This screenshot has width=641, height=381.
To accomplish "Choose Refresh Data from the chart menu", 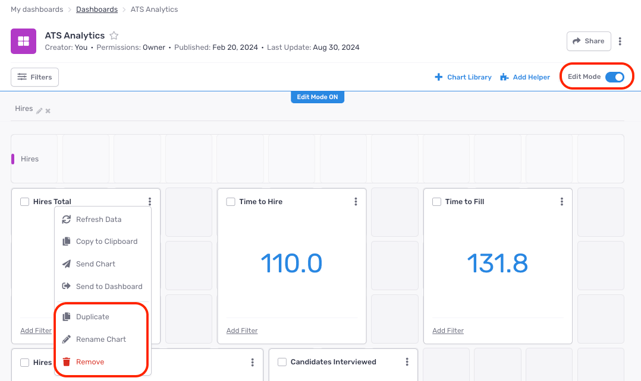I will coord(103,220).
